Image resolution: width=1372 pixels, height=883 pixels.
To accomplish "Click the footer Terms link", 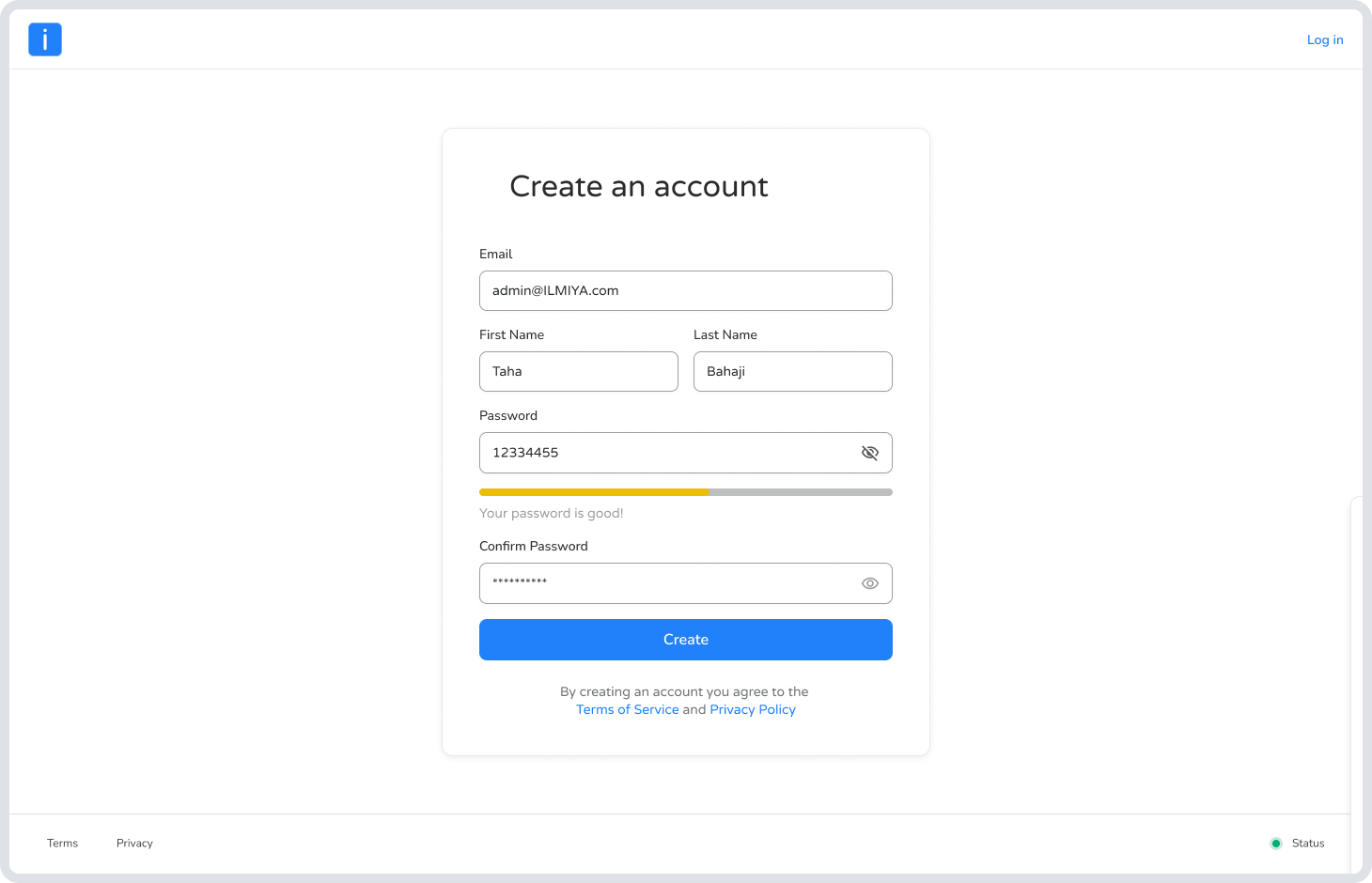I will [62, 844].
